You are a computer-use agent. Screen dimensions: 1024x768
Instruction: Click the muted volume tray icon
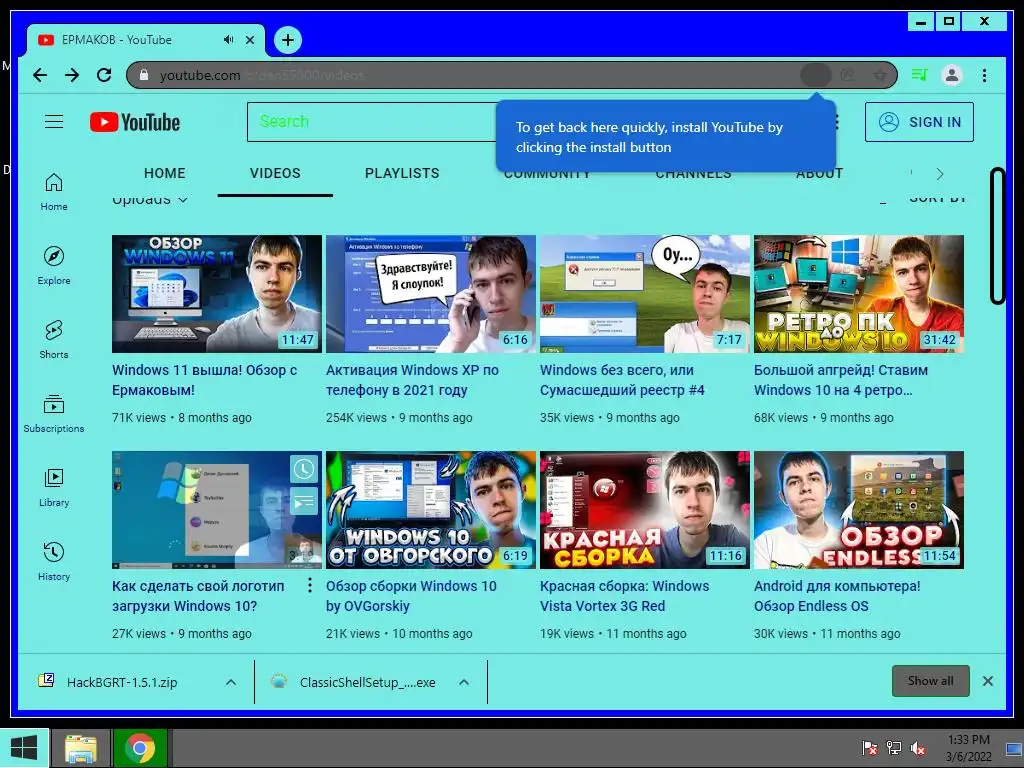click(x=918, y=748)
